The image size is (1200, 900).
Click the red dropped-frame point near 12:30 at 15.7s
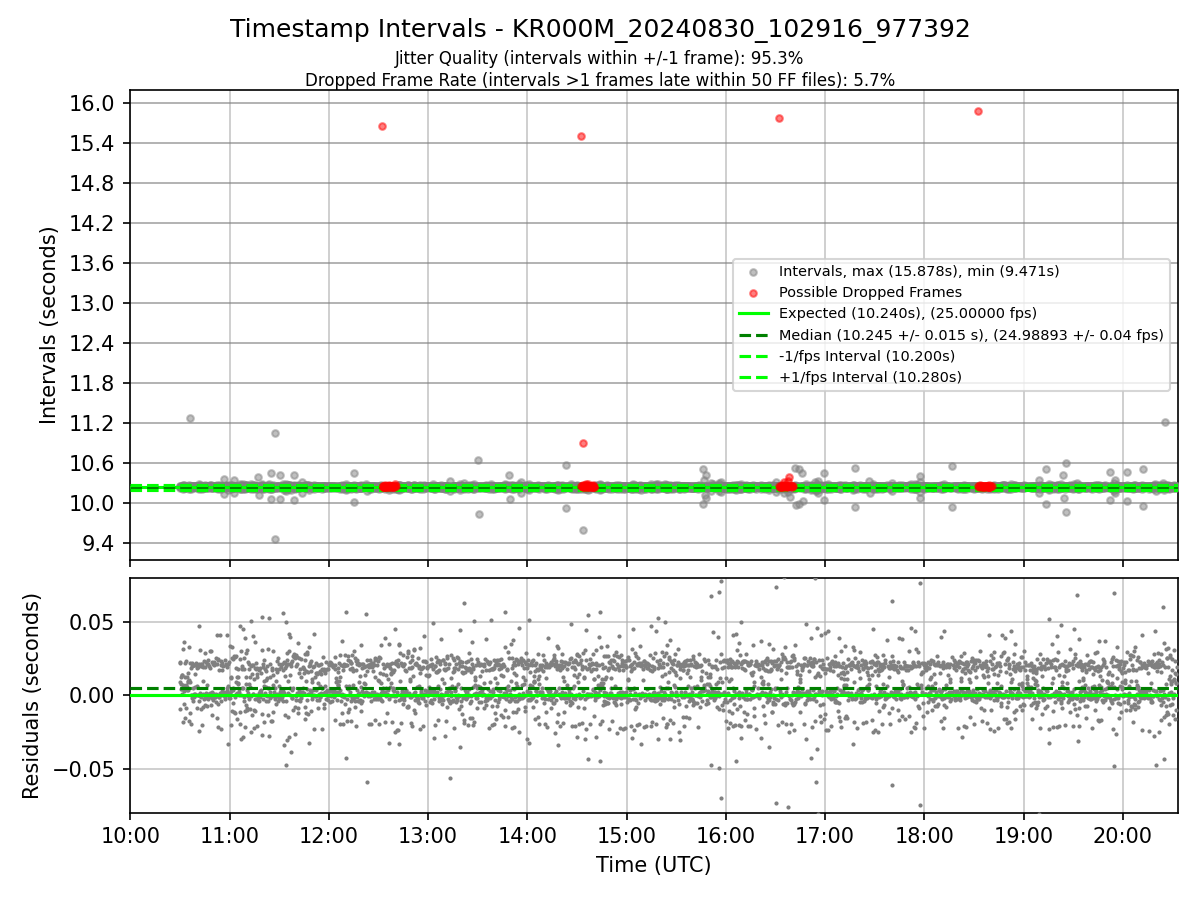[x=382, y=126]
